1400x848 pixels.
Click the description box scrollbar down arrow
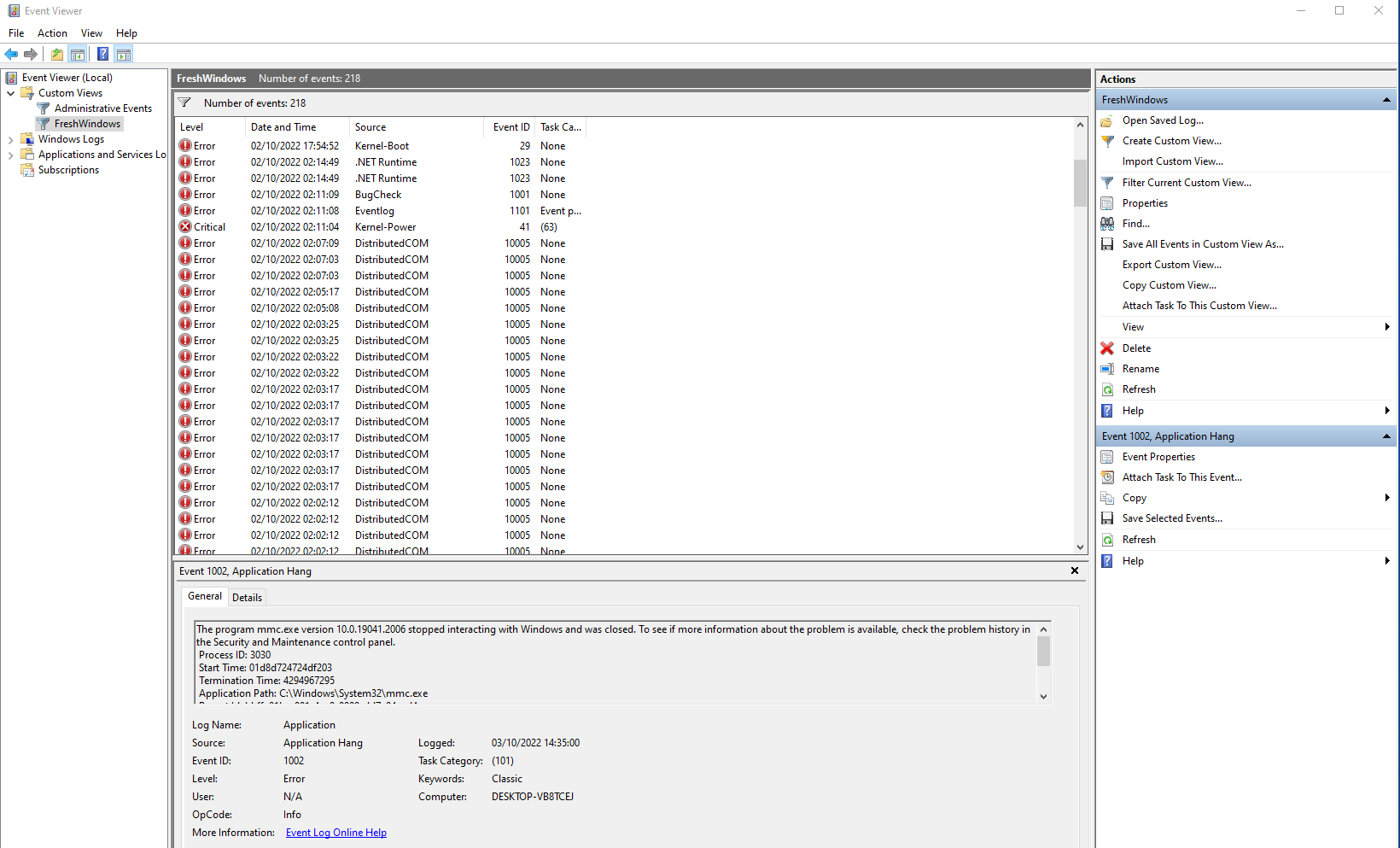(x=1043, y=697)
